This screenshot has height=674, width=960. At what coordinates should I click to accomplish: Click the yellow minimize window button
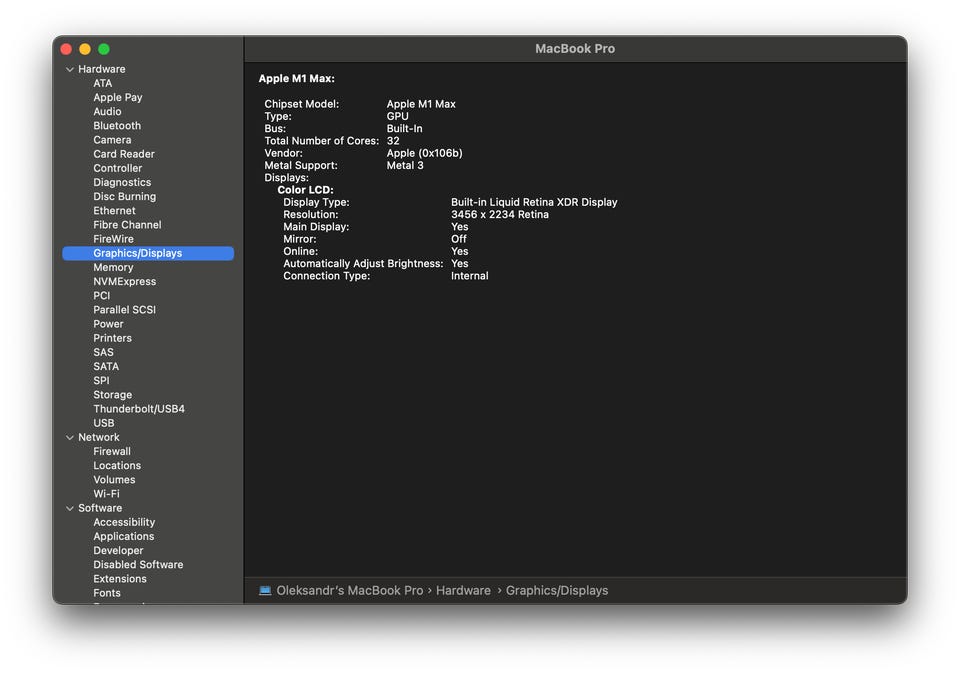click(x=85, y=49)
